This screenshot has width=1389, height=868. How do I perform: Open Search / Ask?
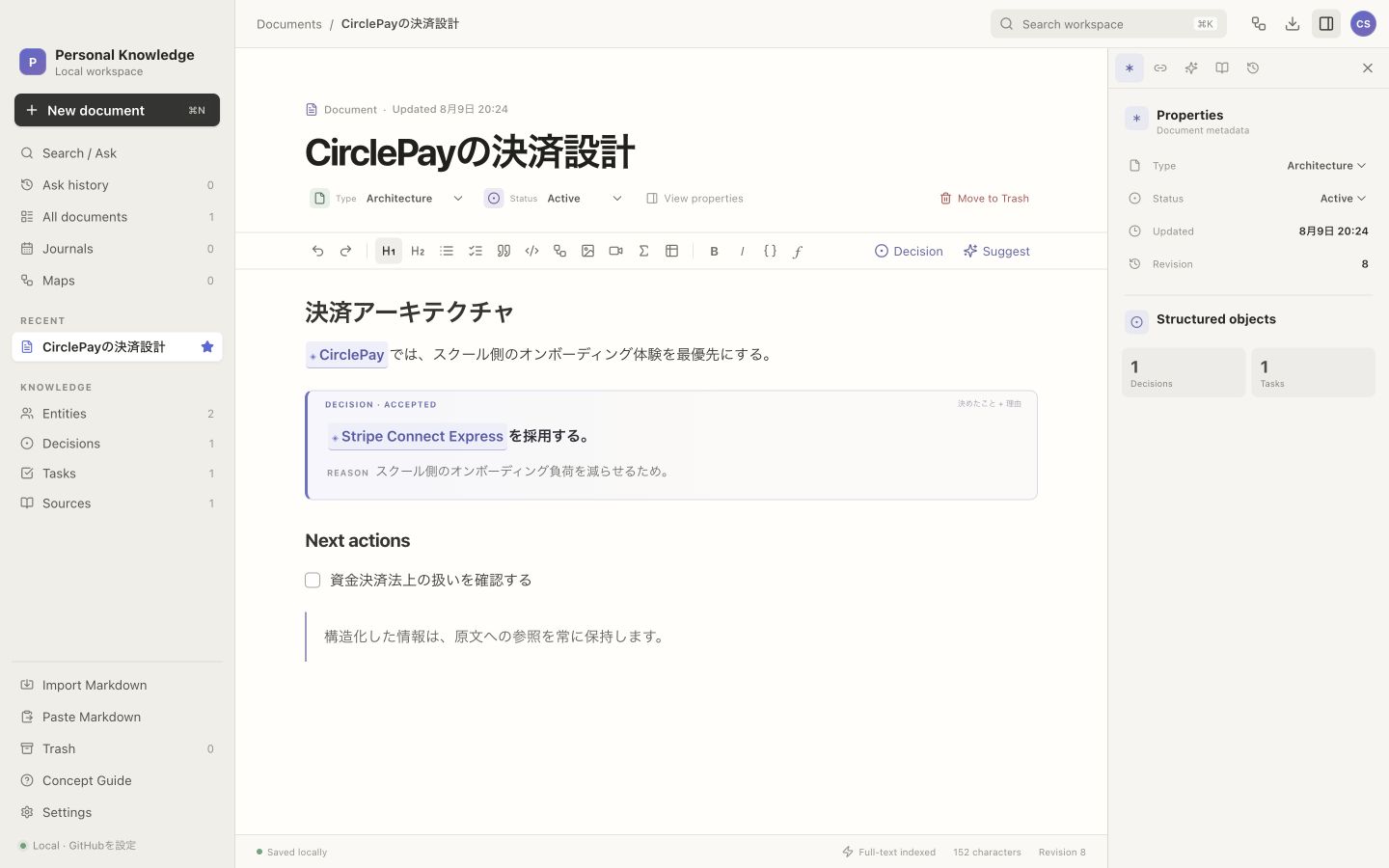point(117,153)
